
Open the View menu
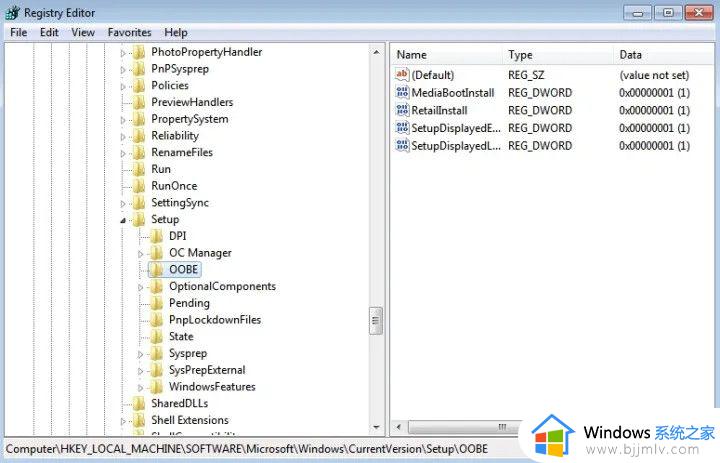(x=83, y=33)
